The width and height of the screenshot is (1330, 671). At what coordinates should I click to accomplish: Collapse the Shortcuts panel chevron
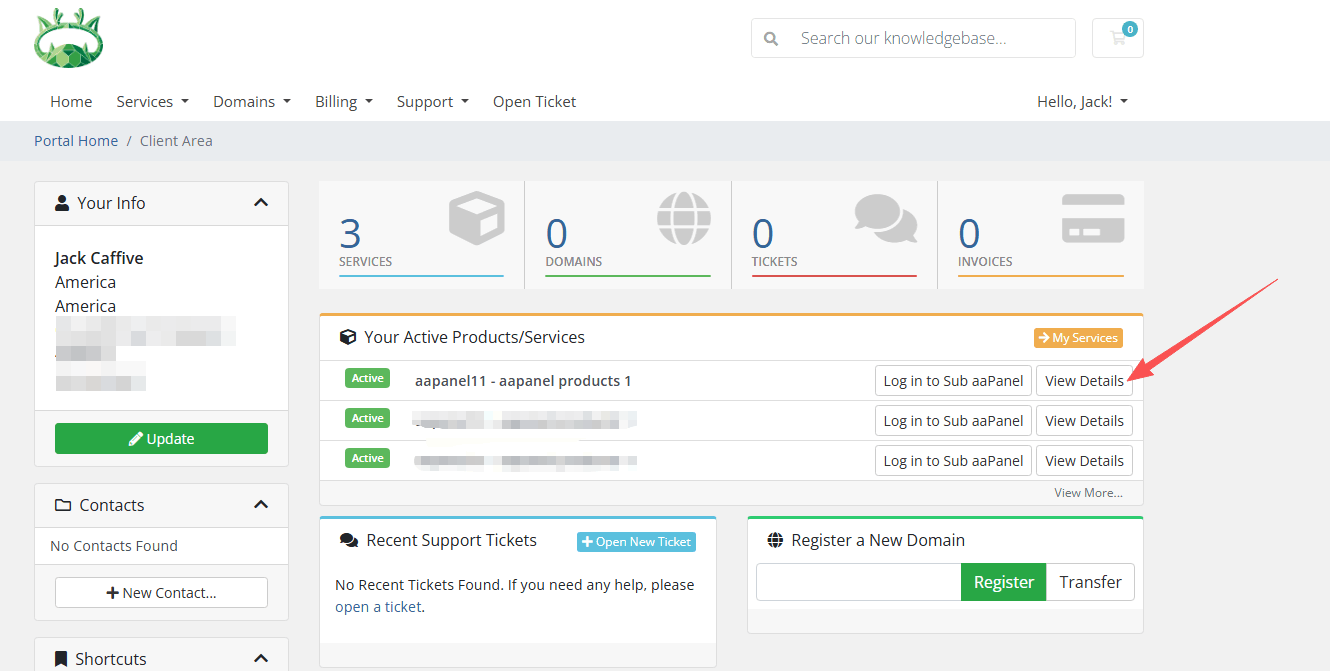[x=261, y=658]
